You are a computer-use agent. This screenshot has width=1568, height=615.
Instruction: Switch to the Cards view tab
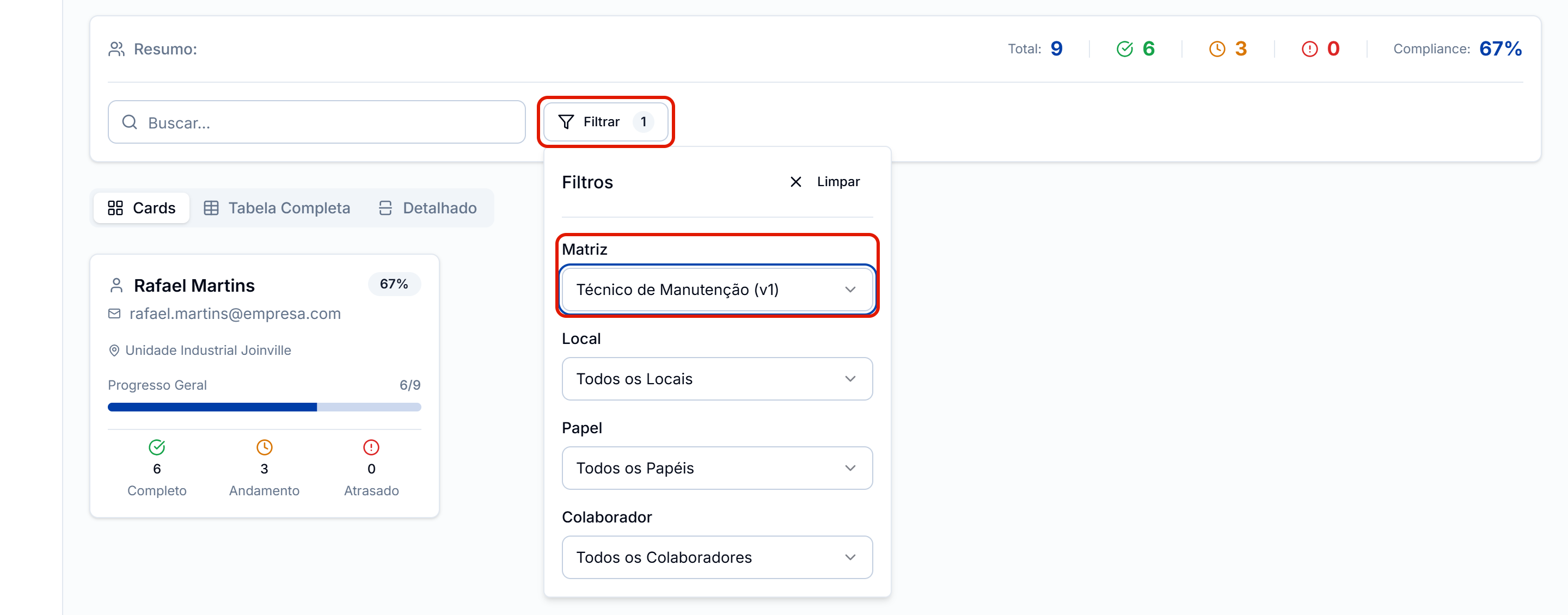point(141,208)
